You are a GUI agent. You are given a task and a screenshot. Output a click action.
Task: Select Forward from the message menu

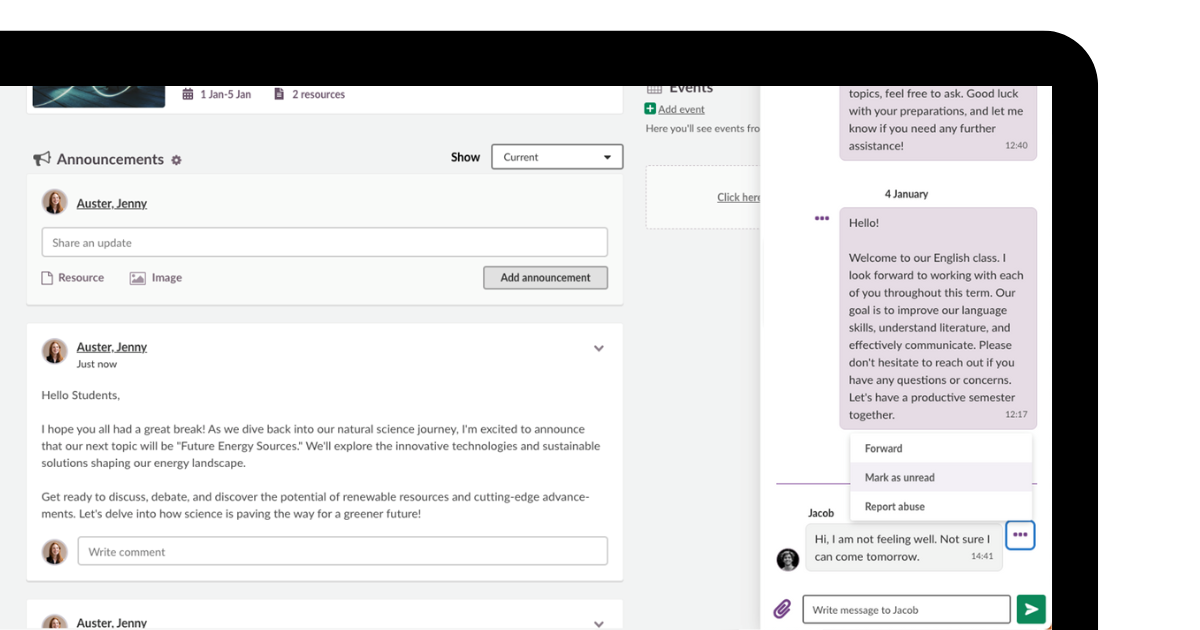click(x=883, y=449)
